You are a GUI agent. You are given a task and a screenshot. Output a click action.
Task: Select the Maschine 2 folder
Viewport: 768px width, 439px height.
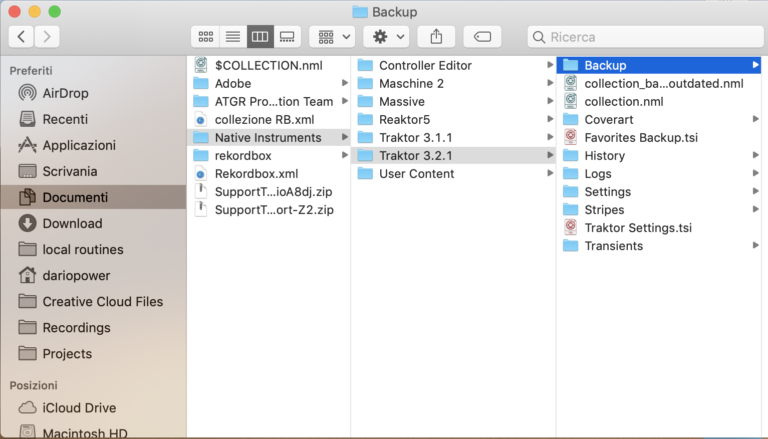pos(454,83)
